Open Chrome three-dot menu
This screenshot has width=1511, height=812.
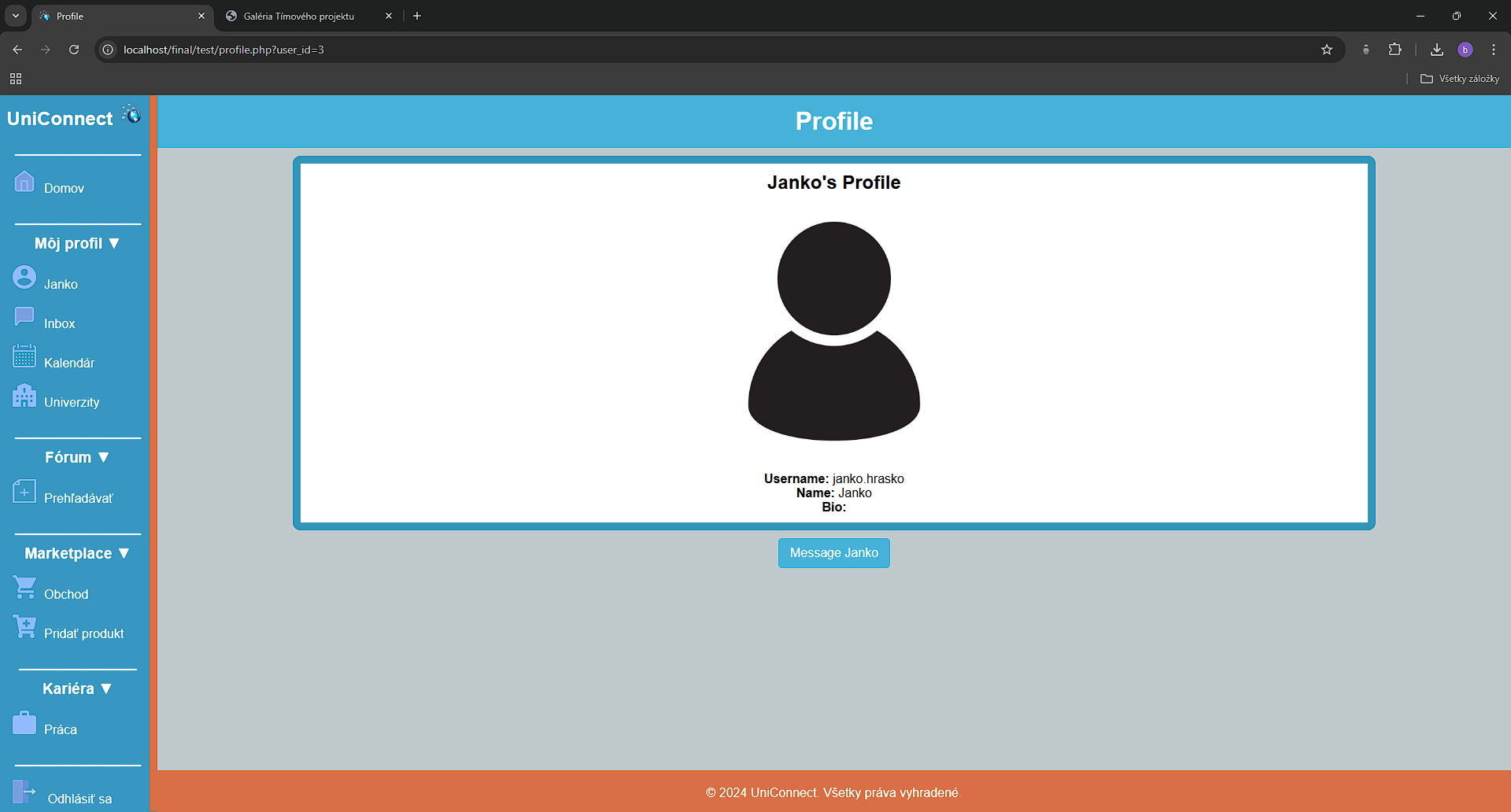pyautogui.click(x=1494, y=50)
